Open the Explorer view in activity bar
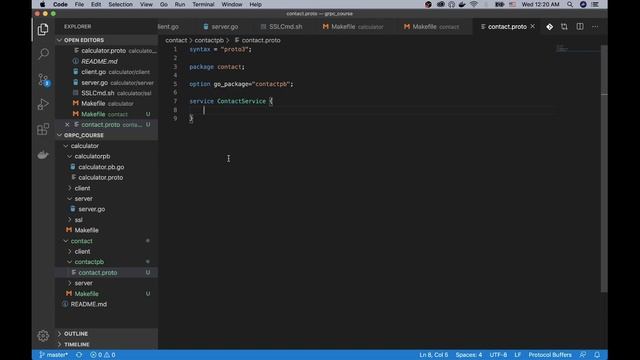Screen dimensions: 640x360 coord(43,29)
